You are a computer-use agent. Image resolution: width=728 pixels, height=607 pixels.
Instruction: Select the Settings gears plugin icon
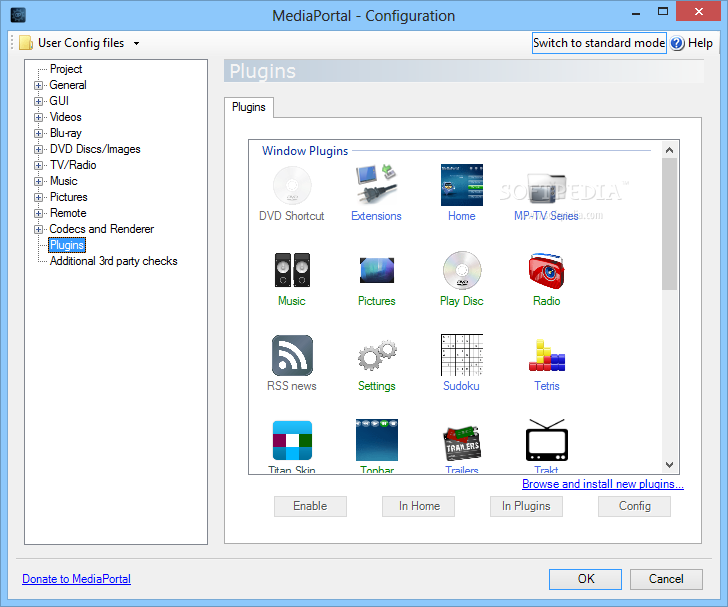[377, 355]
